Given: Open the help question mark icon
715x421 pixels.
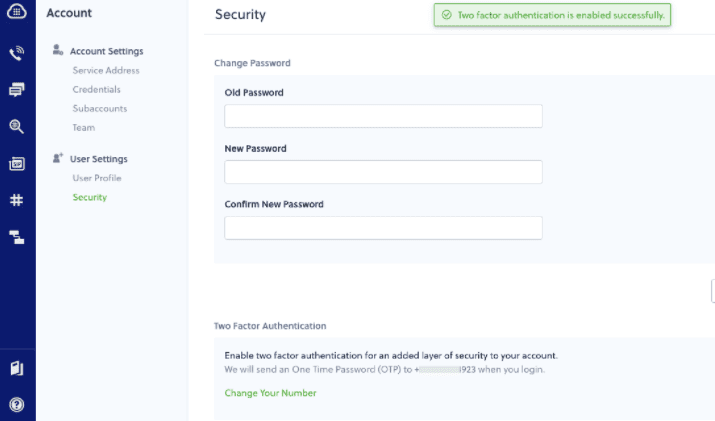Looking at the screenshot, I should point(16,405).
